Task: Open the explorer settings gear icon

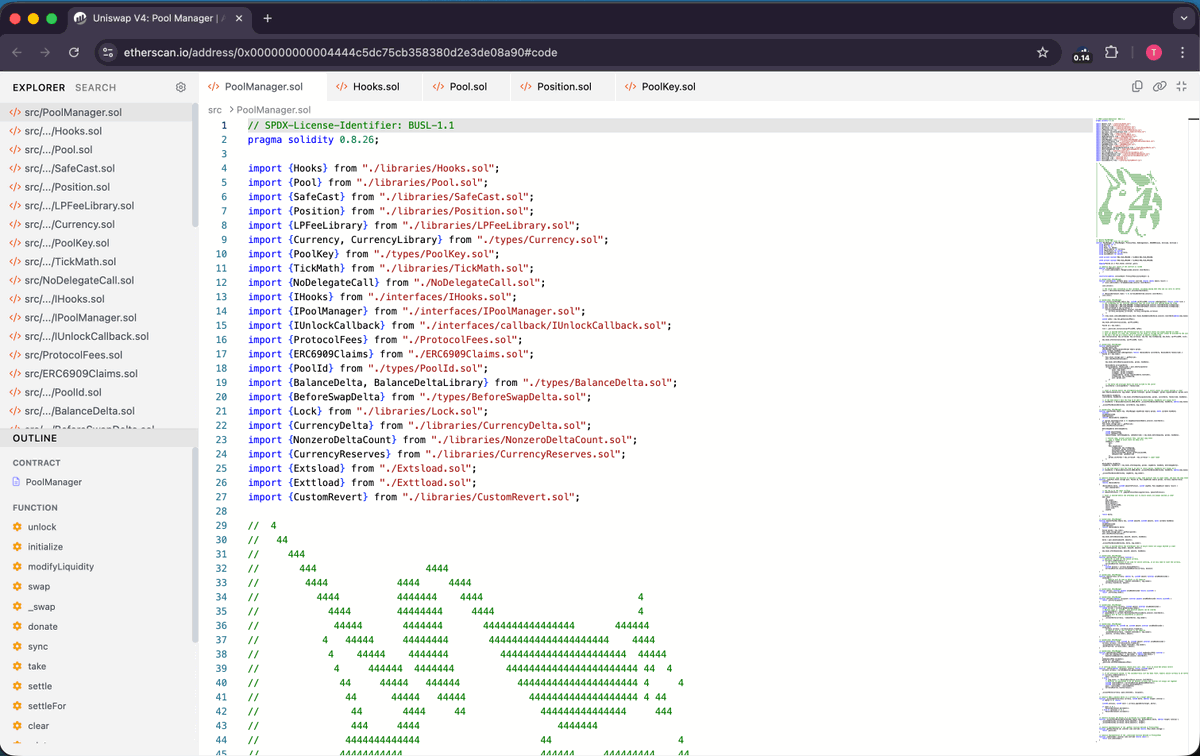Action: pos(181,87)
